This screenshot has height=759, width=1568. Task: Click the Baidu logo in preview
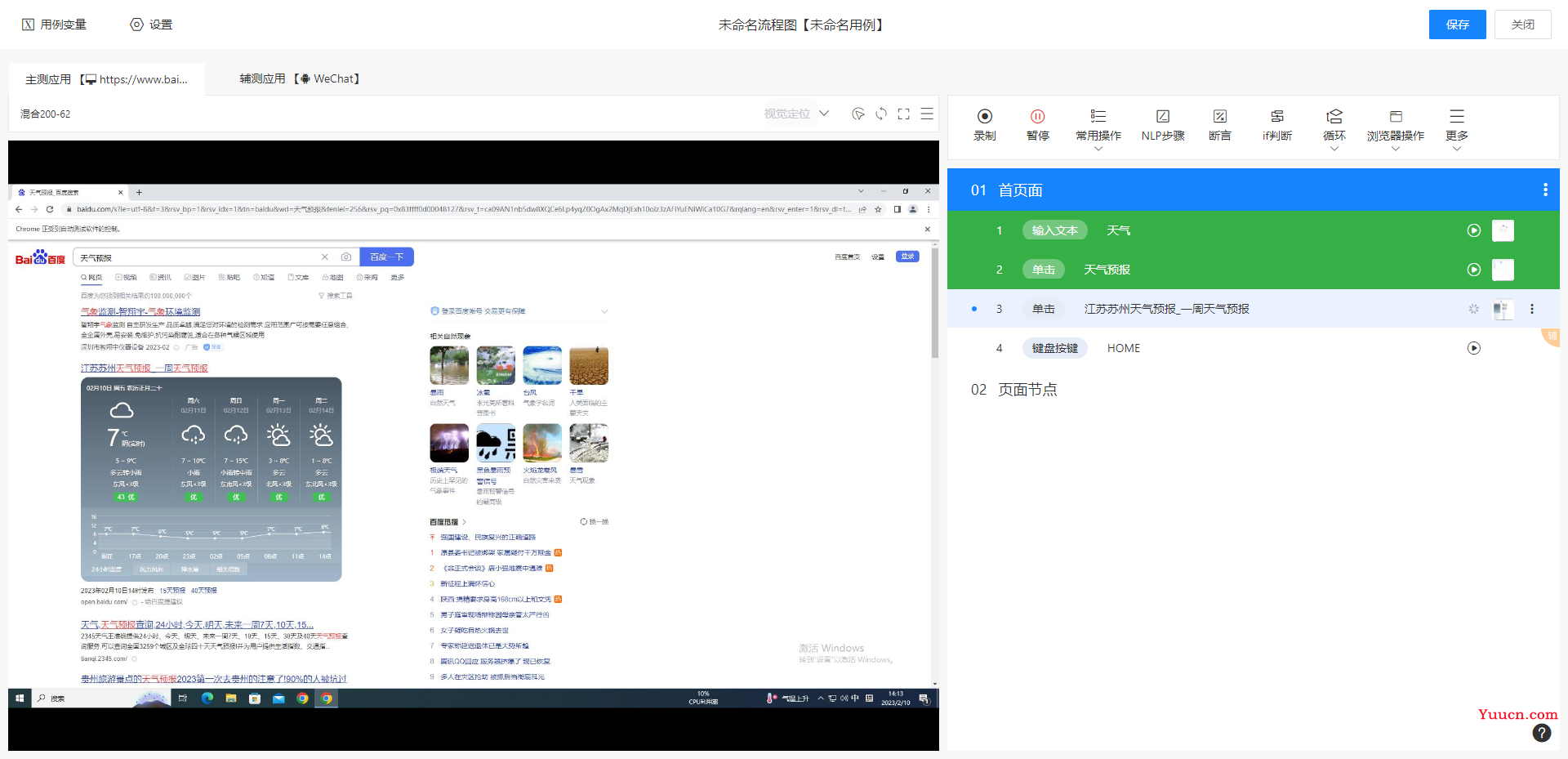40,257
